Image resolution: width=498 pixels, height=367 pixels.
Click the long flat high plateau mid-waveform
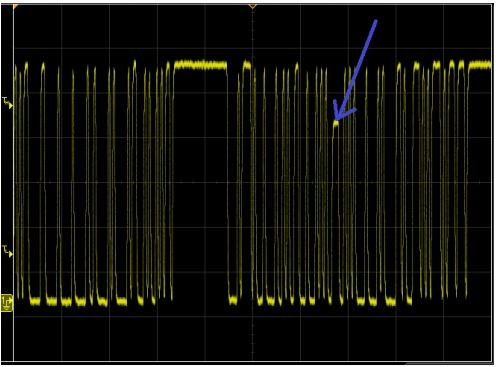click(x=200, y=65)
